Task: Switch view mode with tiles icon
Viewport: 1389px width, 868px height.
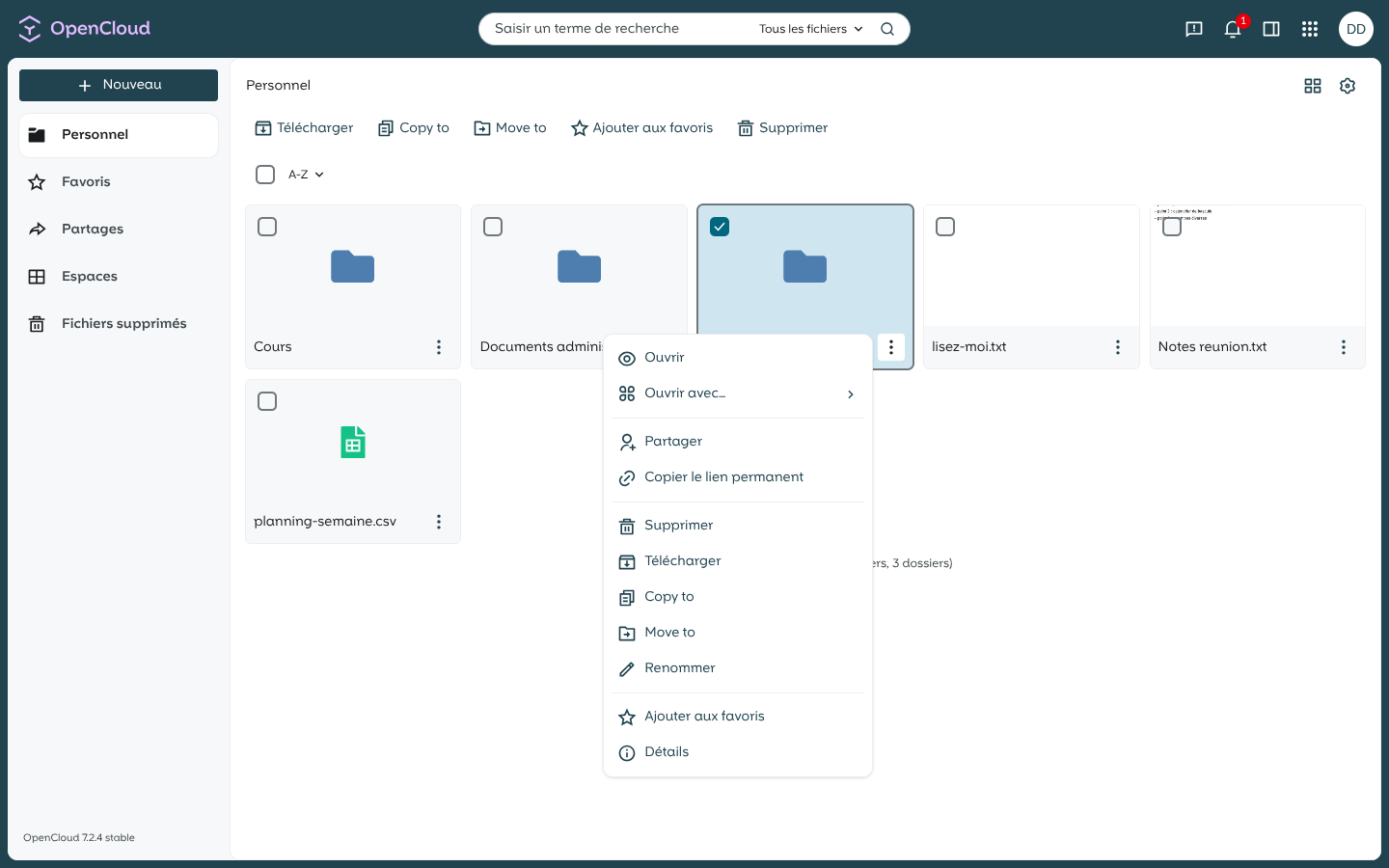Action: 1313,86
